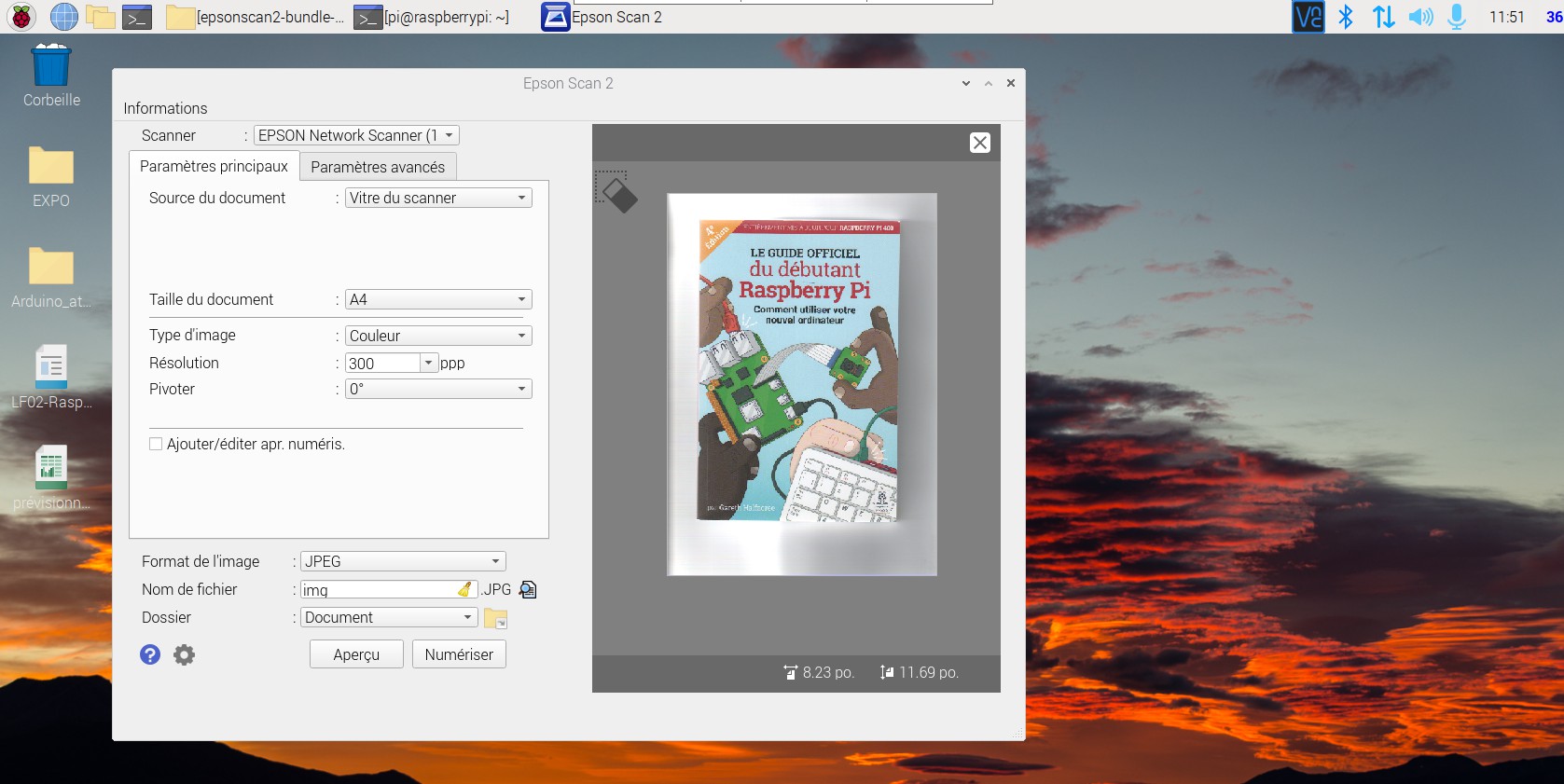Close the Epson Scan 2 window

click(x=1011, y=83)
